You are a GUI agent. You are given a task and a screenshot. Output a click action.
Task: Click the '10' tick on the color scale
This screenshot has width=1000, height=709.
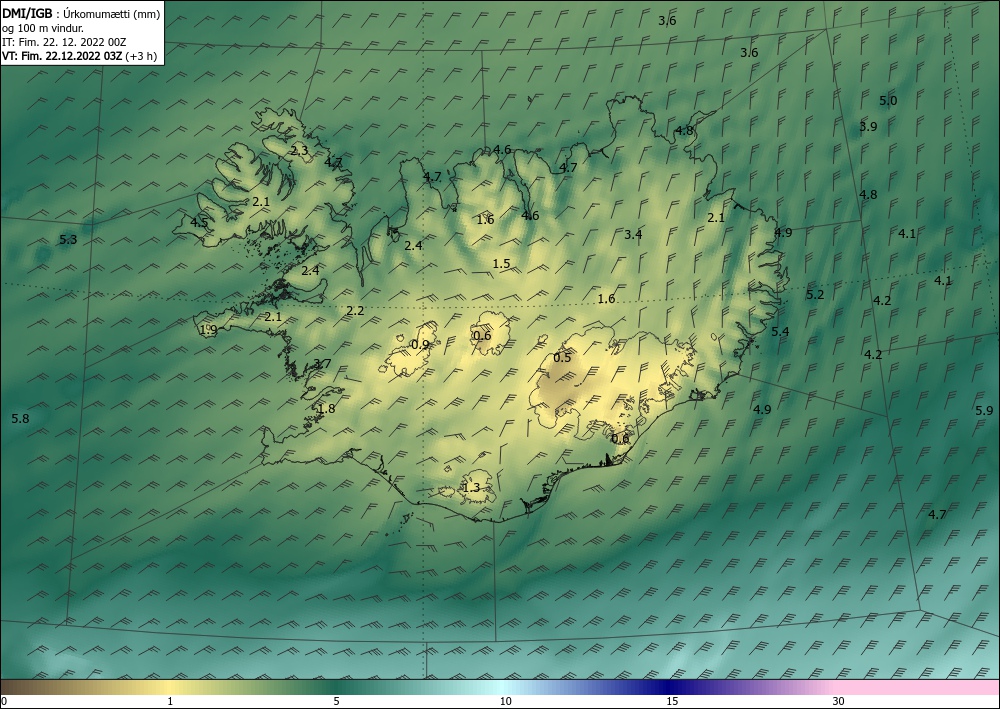(505, 701)
